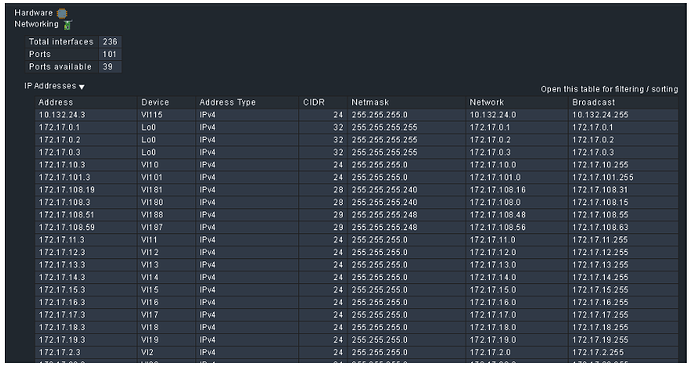Select address 172.17.108.59

pyautogui.click(x=66, y=228)
